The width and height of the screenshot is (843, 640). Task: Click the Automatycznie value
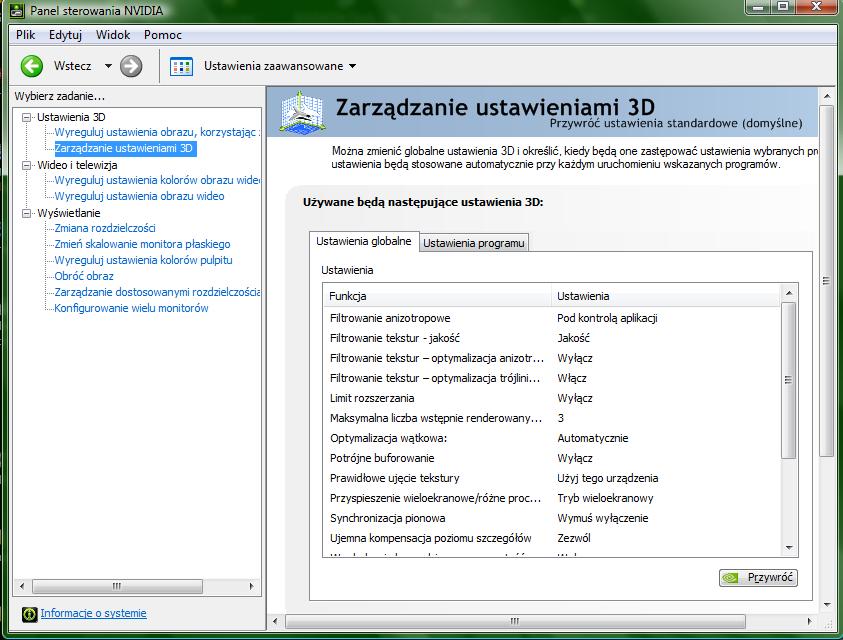click(x=592, y=438)
